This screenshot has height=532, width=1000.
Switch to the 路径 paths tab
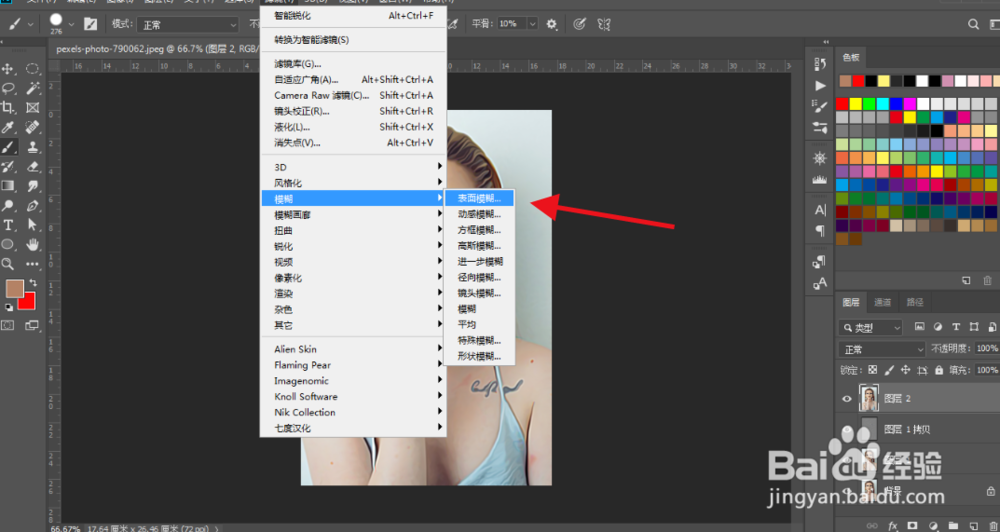click(915, 302)
